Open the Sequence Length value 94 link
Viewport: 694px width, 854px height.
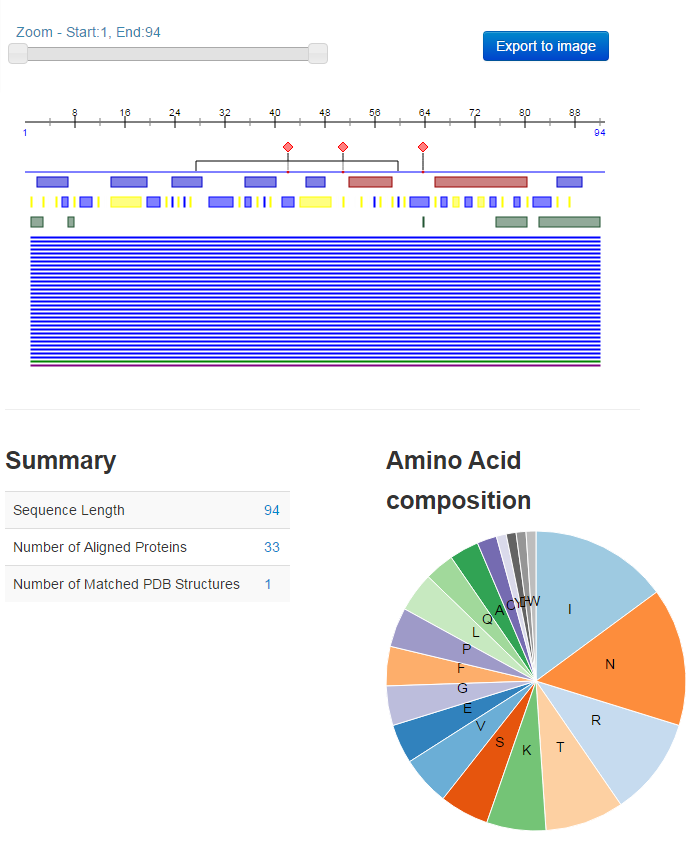pos(271,510)
